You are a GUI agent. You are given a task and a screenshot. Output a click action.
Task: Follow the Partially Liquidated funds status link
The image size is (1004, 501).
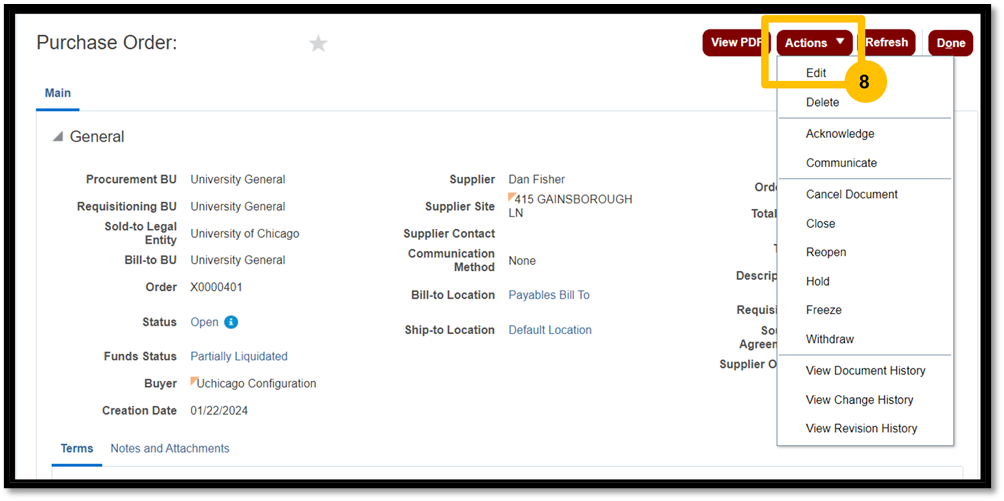point(239,356)
